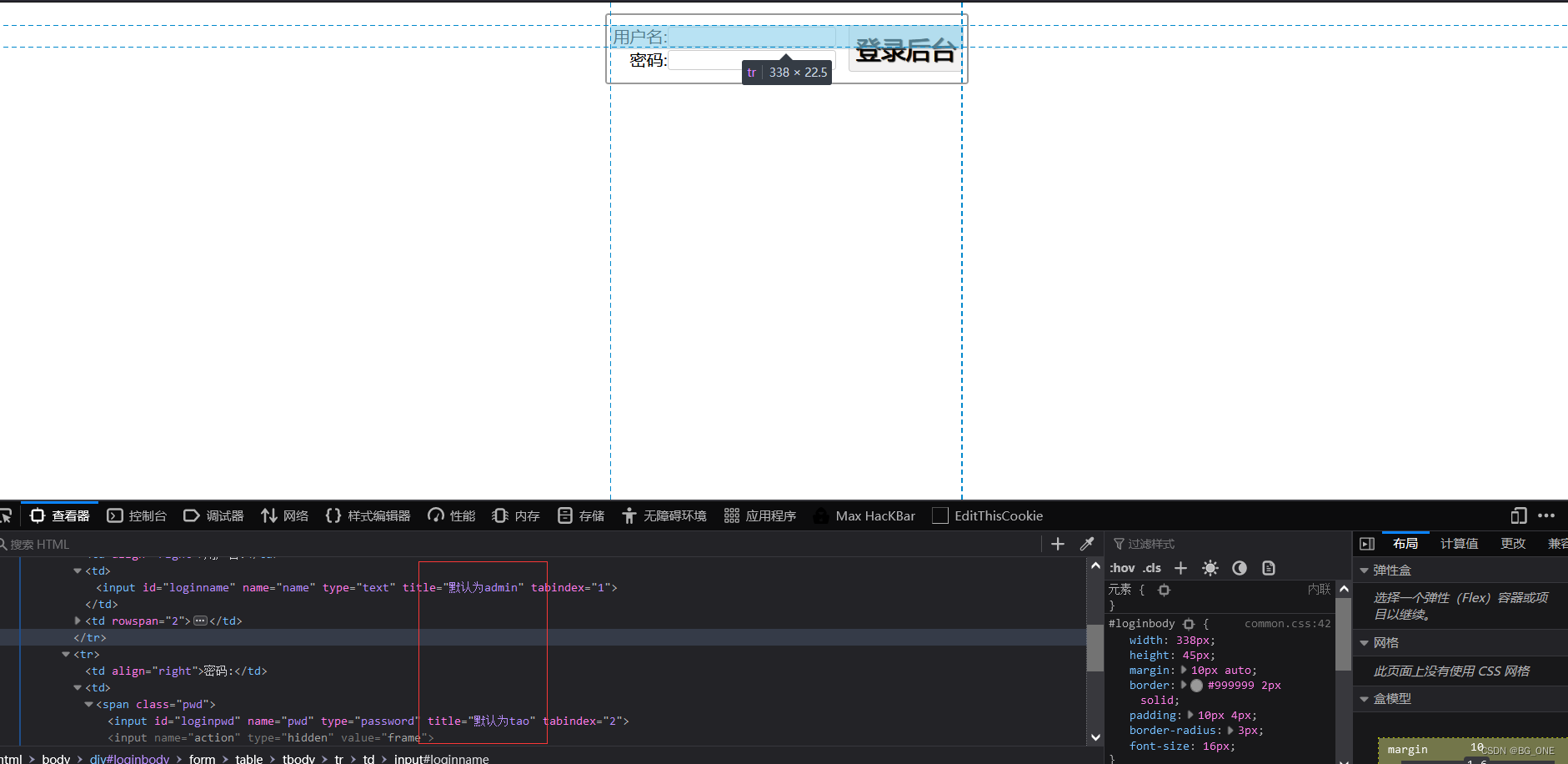Open the Network tab

point(285,515)
